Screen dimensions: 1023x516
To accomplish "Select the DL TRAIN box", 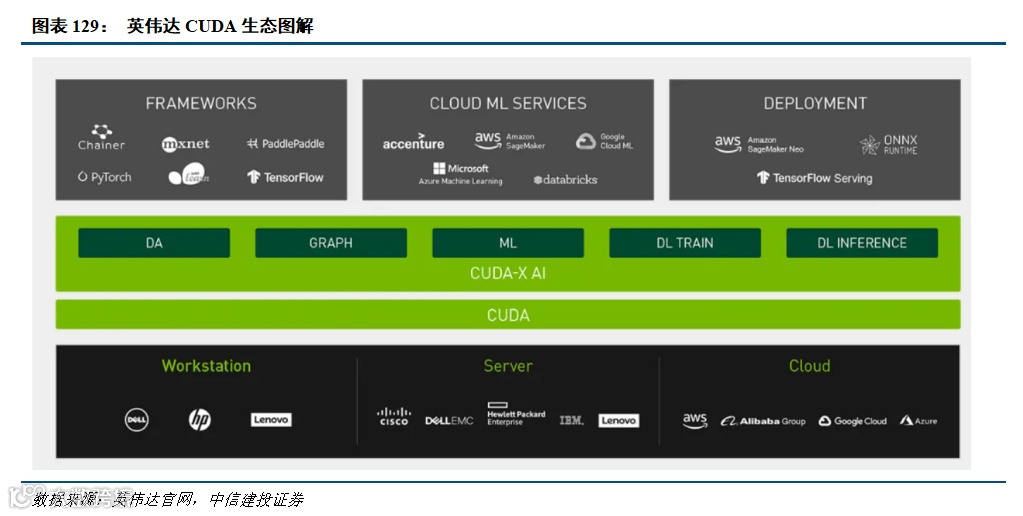I will (685, 243).
